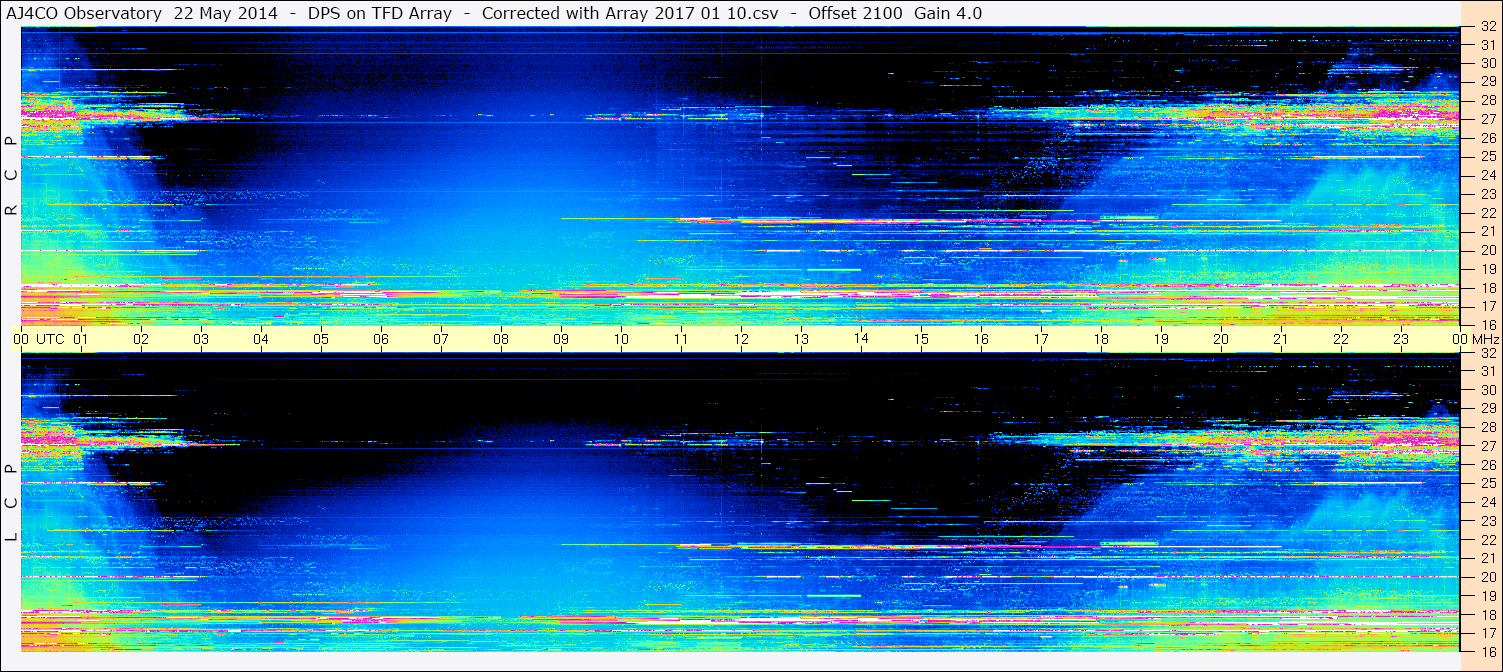Select the 02 UTC hour marker
This screenshot has width=1503, height=672.
141,339
